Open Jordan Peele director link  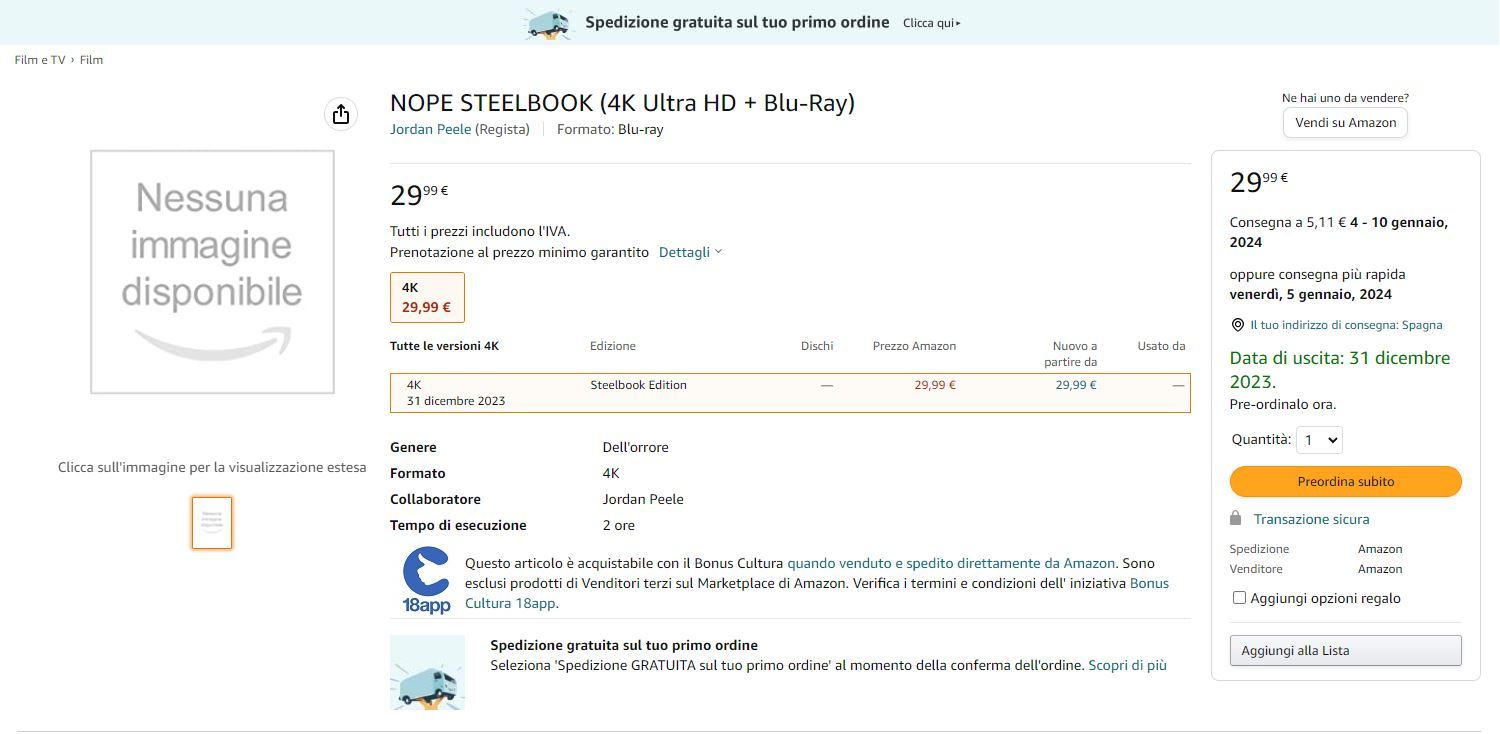coord(430,129)
